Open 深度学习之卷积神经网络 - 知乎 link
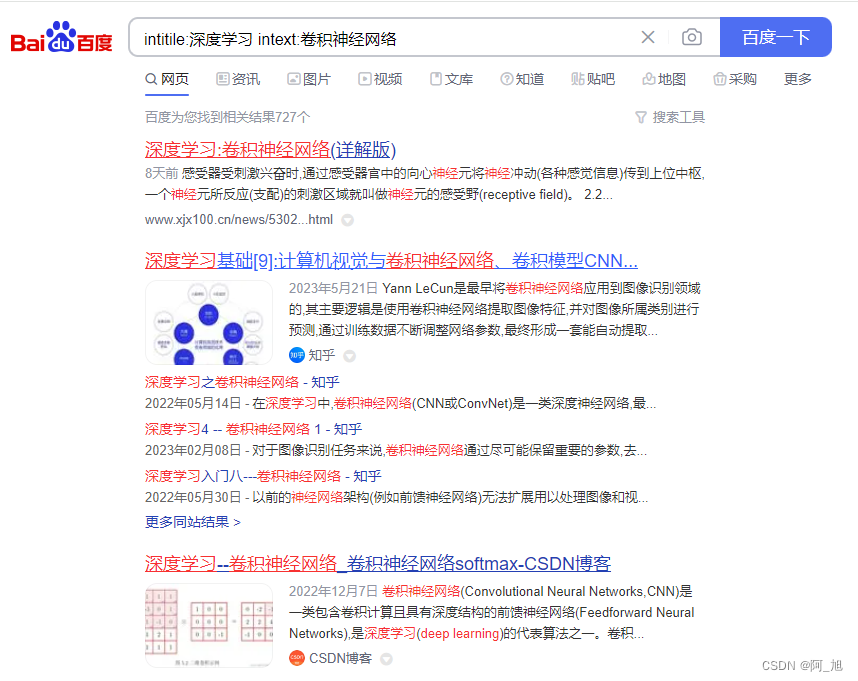The width and height of the screenshot is (858, 681). 242,382
